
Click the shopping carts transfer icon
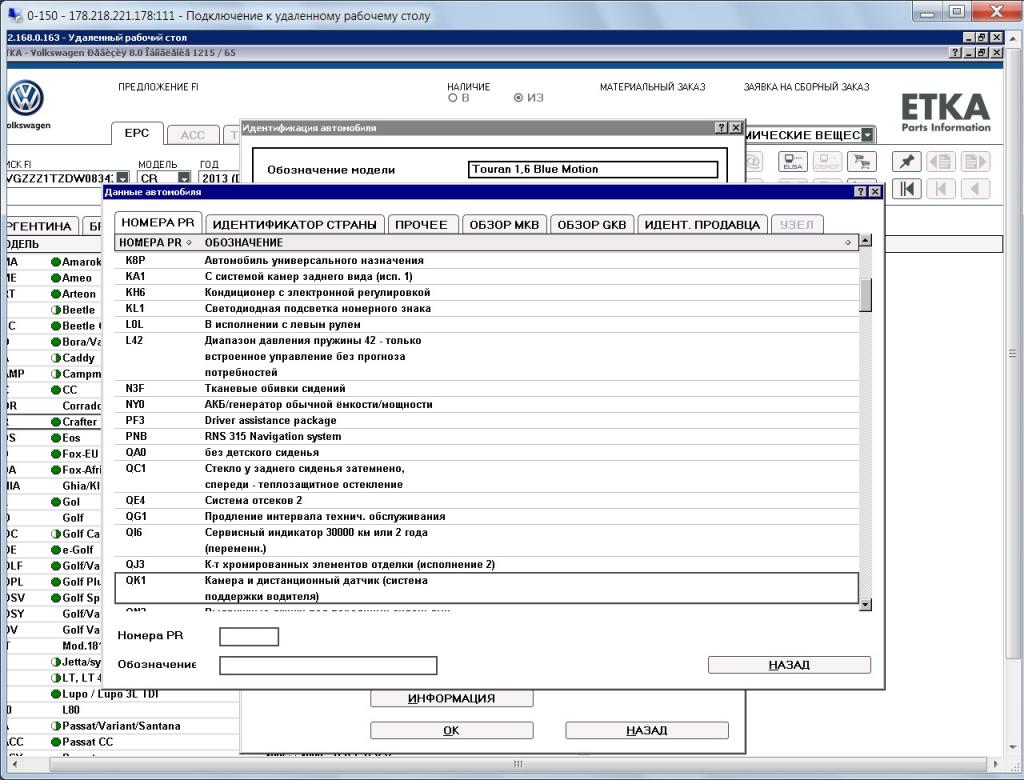[x=862, y=161]
